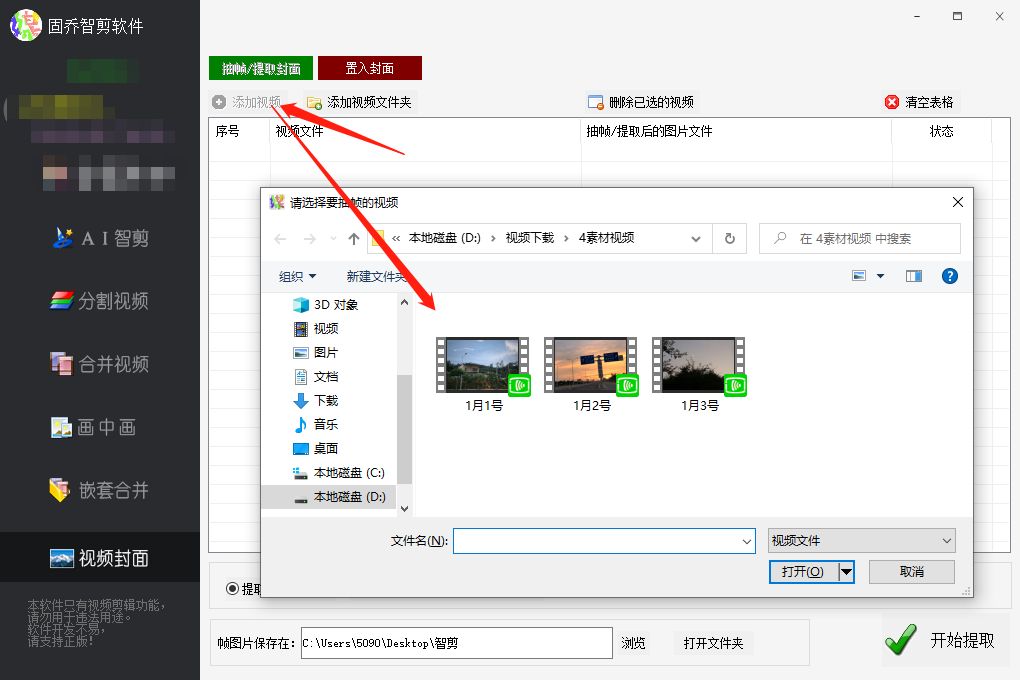The height and width of the screenshot is (680, 1020).
Task: Click 本地磁盘 (D:) in the address breadcrumb
Action: [444, 238]
